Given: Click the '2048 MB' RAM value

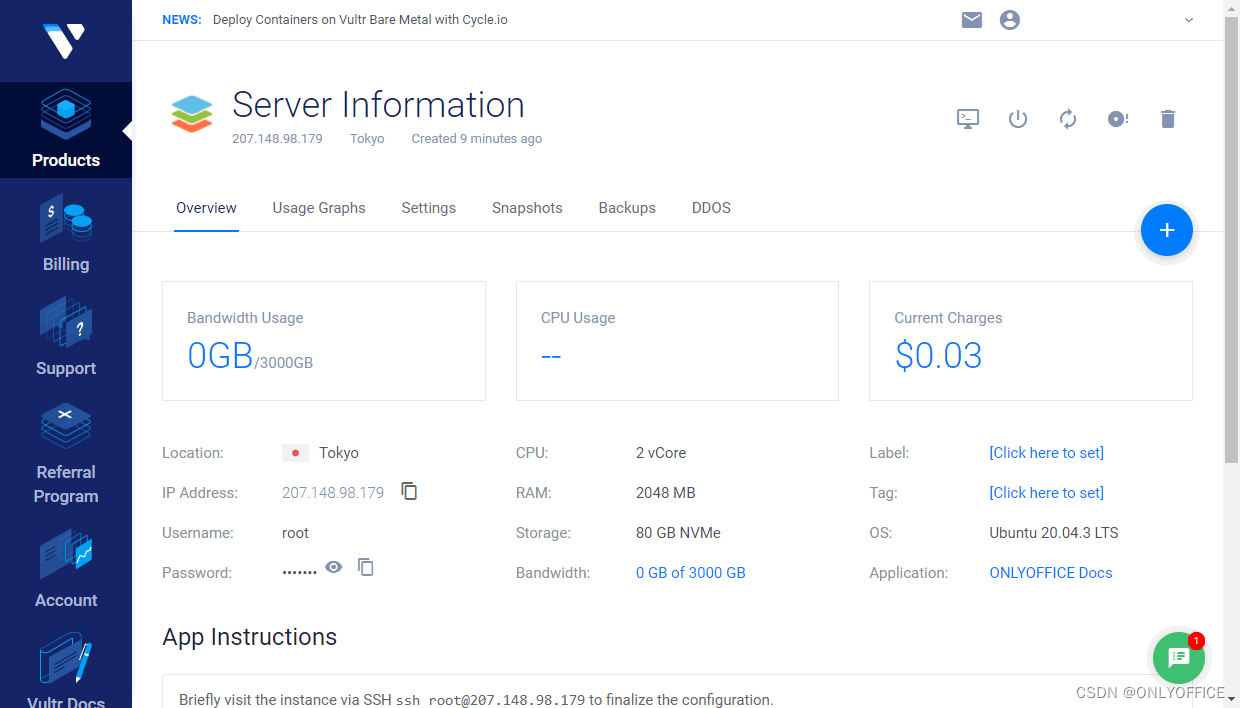Looking at the screenshot, I should [x=665, y=493].
